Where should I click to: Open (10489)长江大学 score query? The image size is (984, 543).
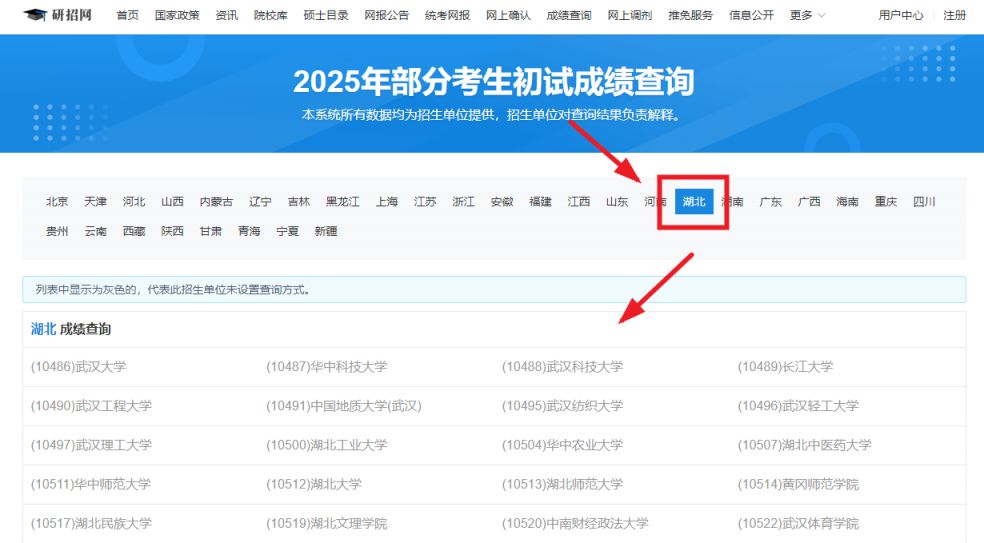click(785, 367)
